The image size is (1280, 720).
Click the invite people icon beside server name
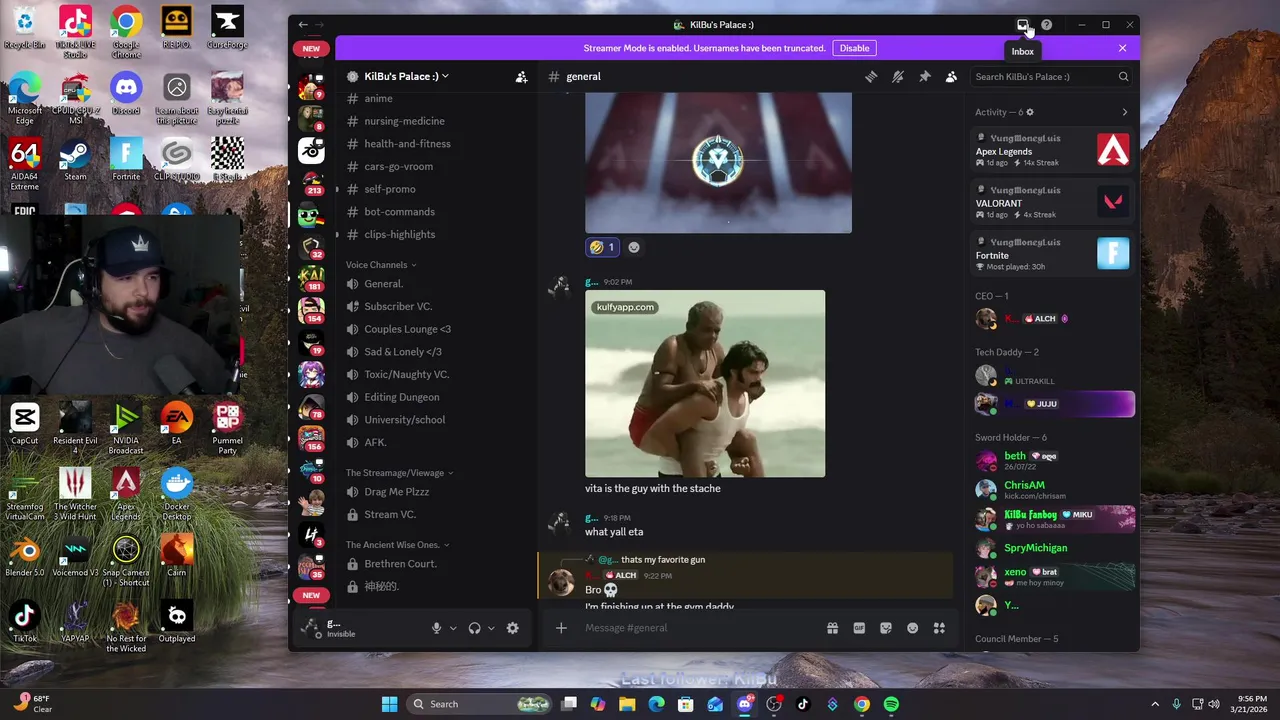[521, 77]
